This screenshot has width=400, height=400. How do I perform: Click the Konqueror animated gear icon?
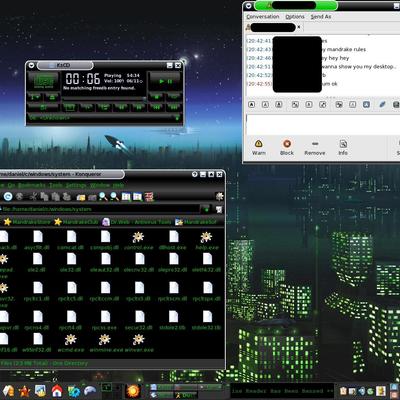219,196
